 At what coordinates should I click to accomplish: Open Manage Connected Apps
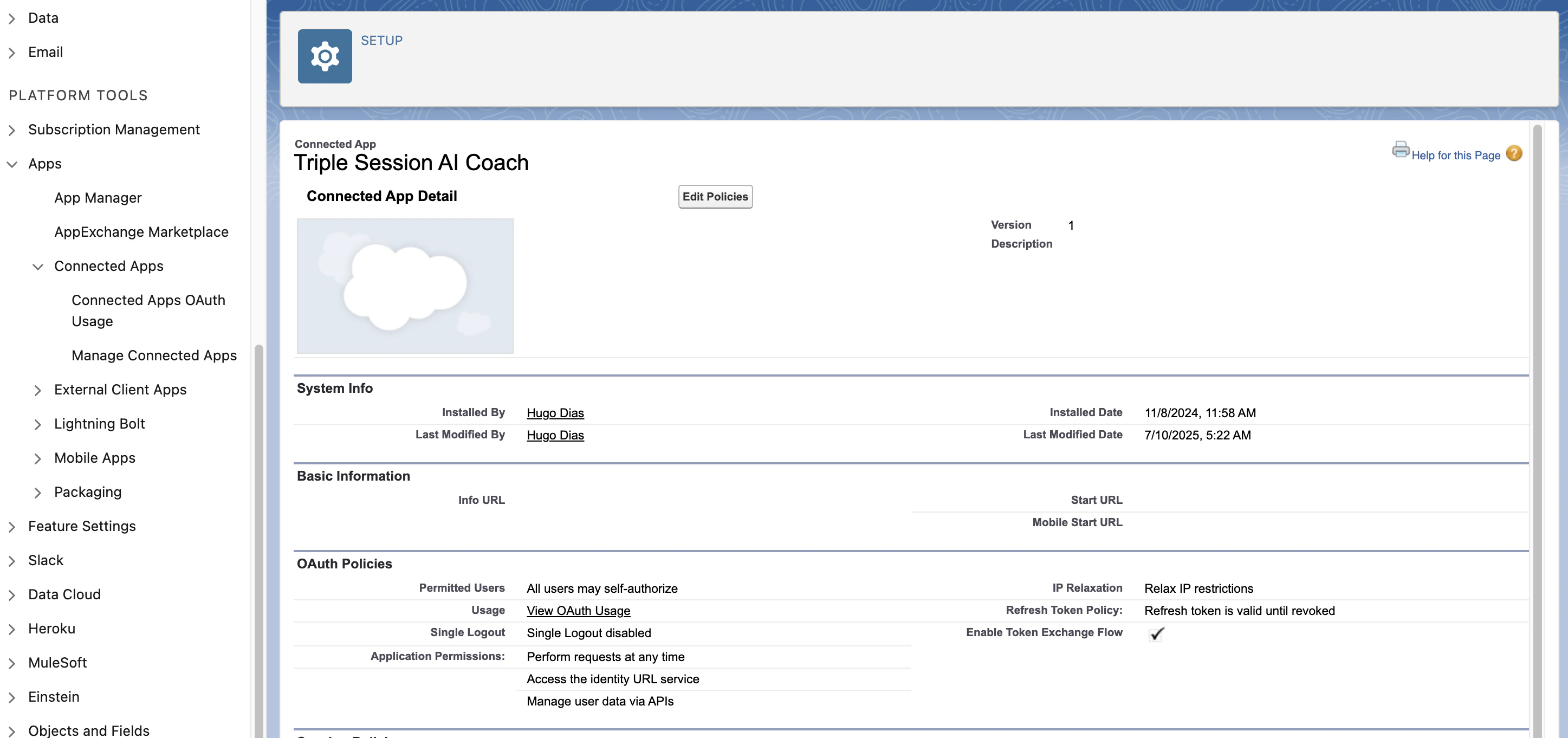154,355
